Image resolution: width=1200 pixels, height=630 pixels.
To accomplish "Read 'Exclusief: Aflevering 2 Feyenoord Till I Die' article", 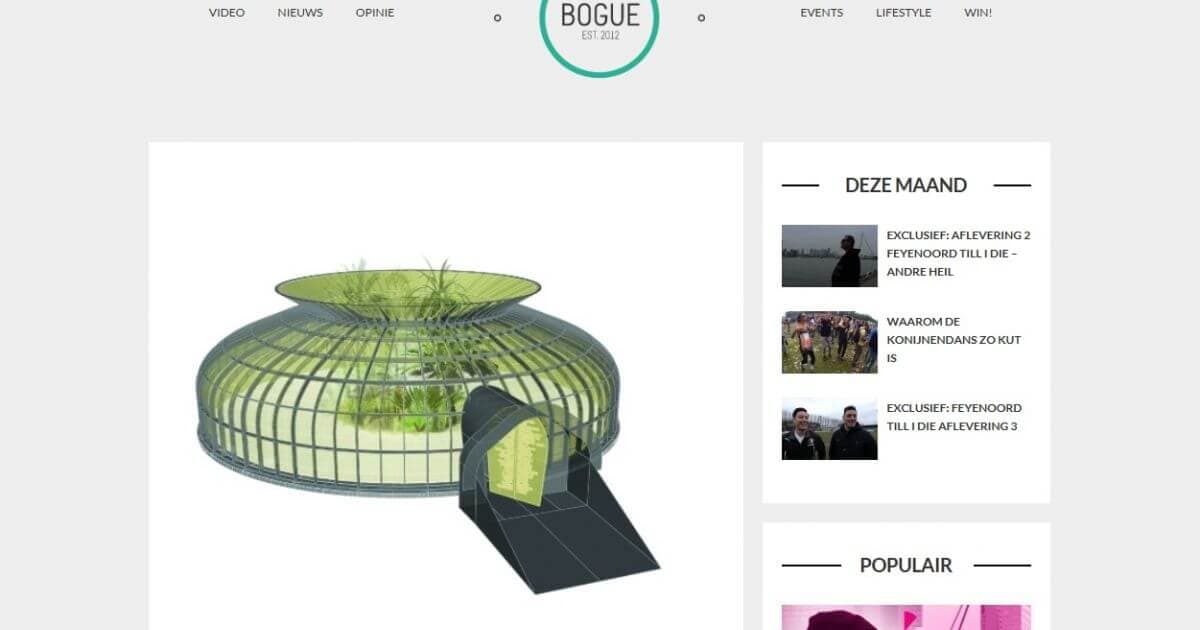I will coord(958,253).
